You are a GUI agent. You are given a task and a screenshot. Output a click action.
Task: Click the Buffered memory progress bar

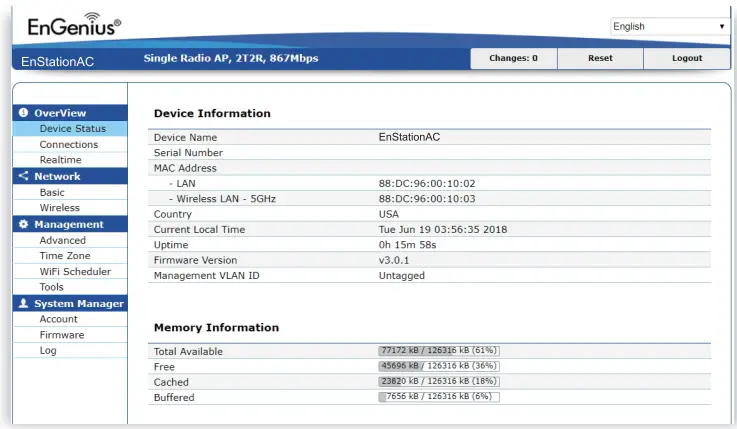pos(439,397)
